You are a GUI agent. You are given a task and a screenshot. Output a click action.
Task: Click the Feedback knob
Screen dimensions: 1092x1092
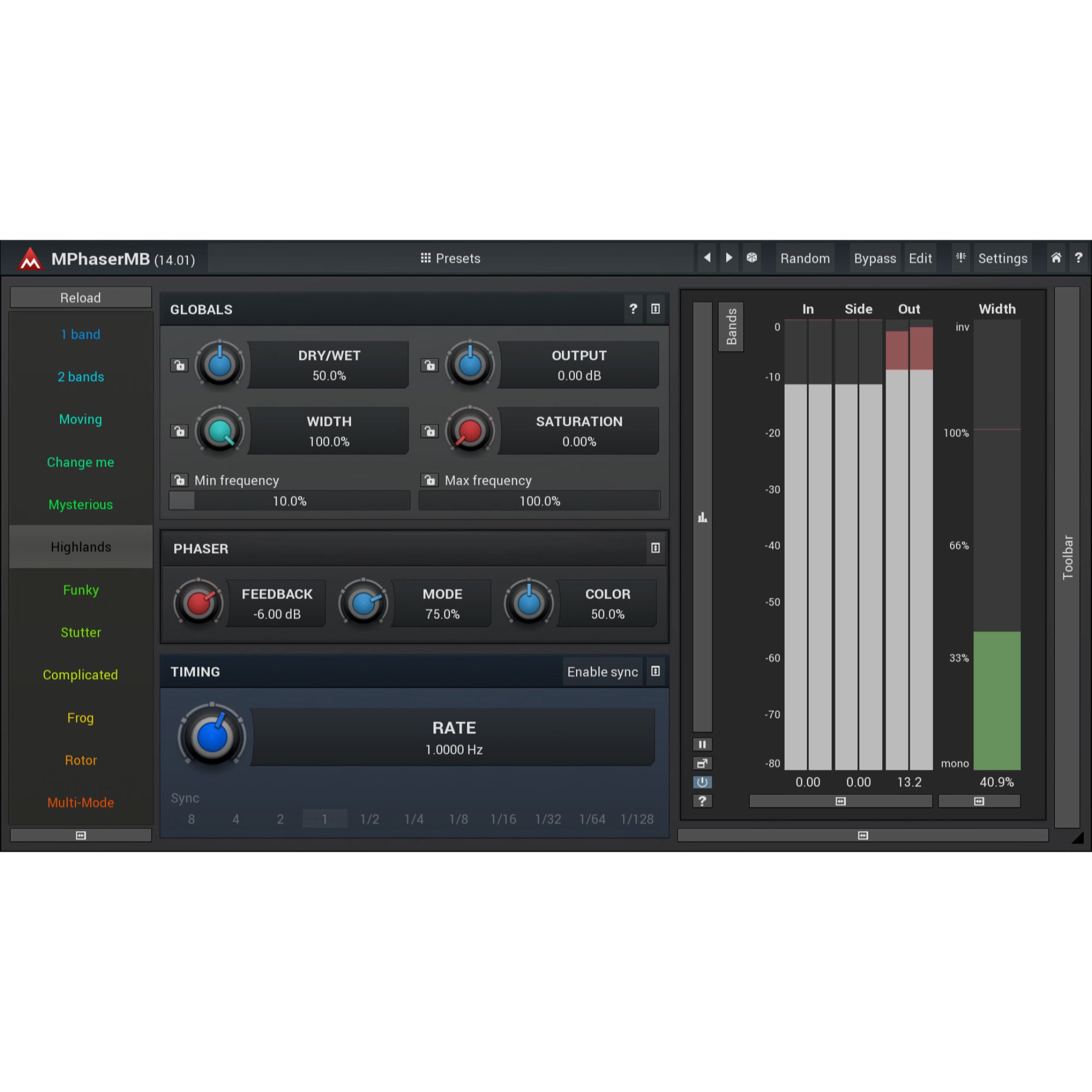pos(198,603)
